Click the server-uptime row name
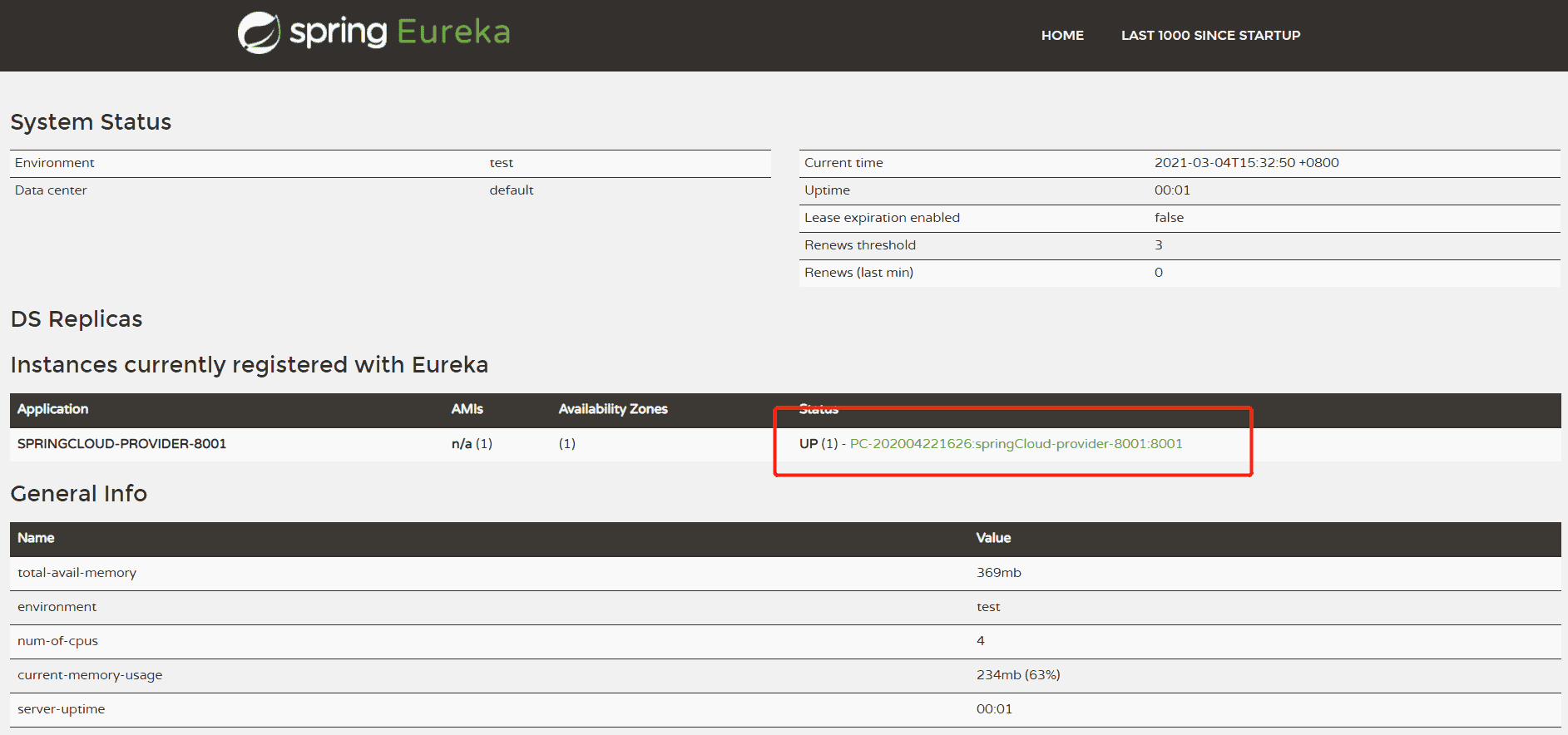The image size is (1568, 735). (x=61, y=709)
